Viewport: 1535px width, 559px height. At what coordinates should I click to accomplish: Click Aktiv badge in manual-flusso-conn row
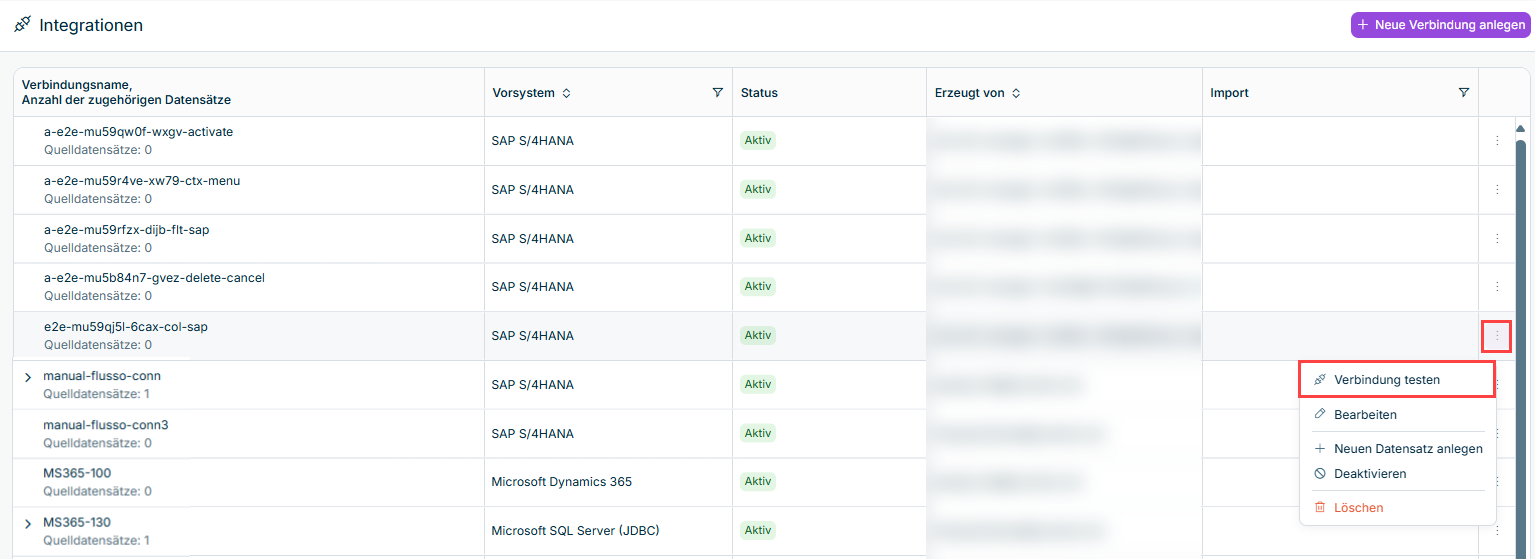point(758,385)
